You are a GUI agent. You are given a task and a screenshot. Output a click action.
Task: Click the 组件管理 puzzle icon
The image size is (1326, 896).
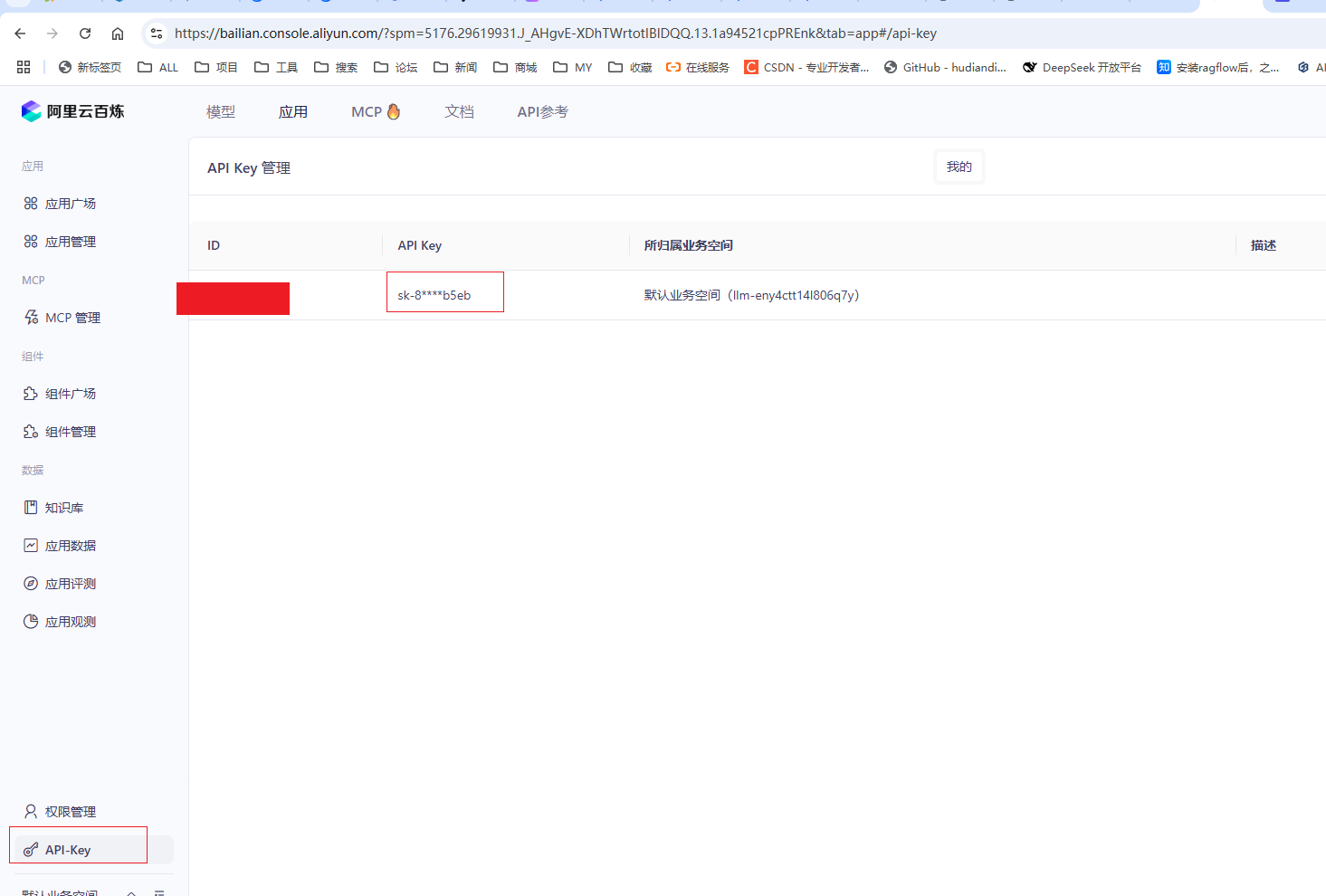click(x=31, y=432)
